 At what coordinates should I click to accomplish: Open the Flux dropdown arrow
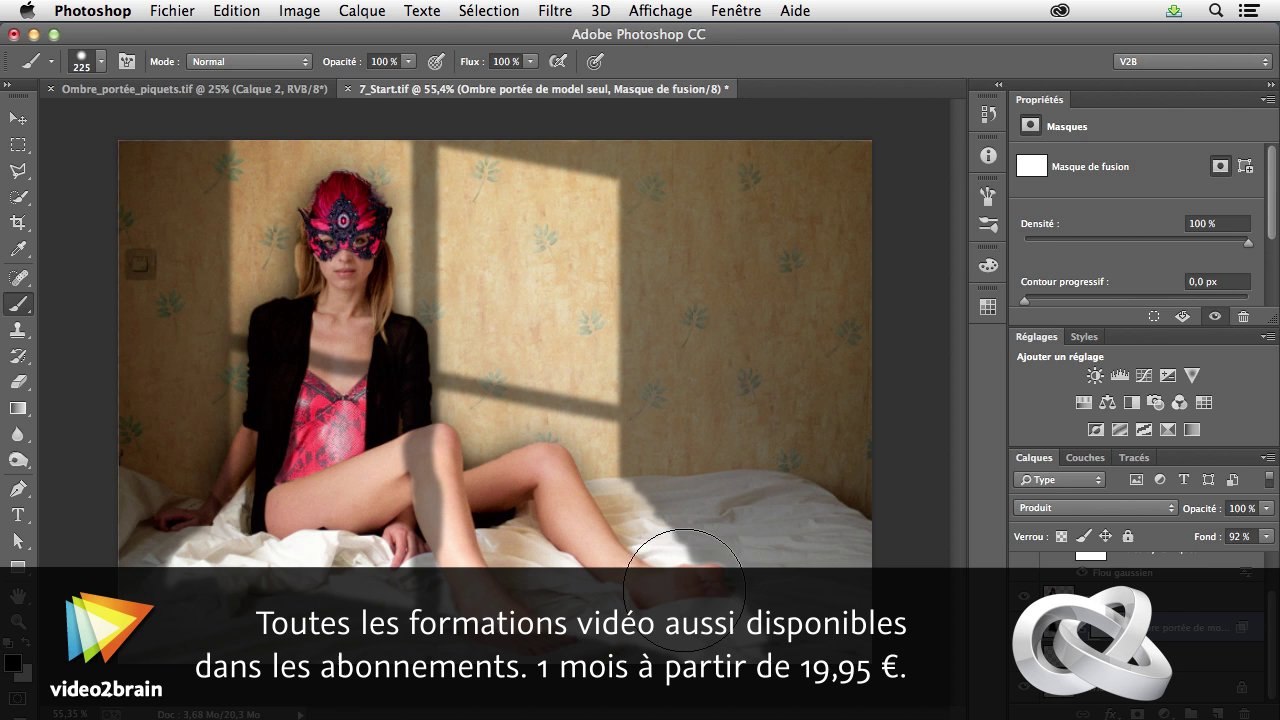pyautogui.click(x=530, y=61)
